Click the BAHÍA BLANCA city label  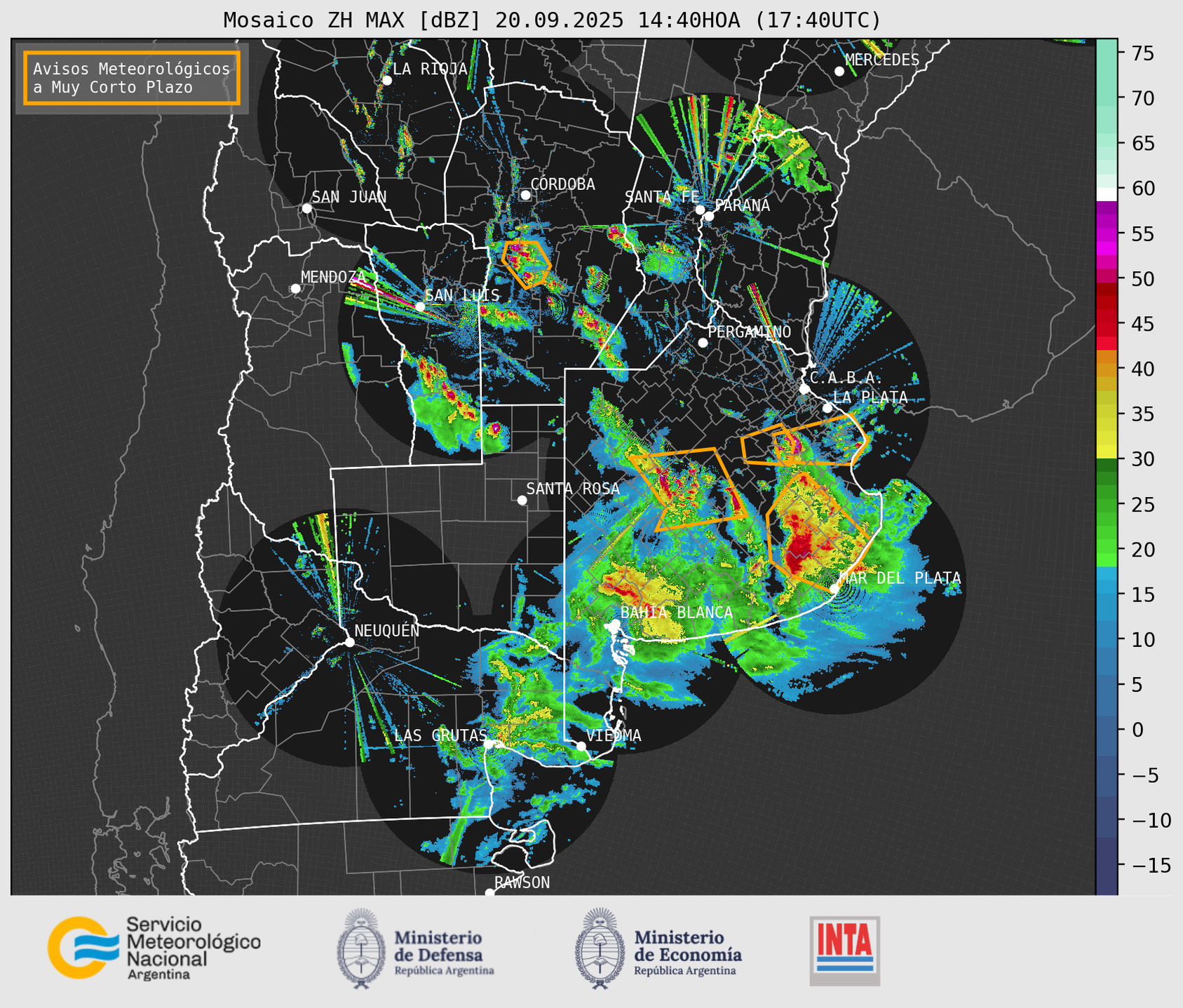pyautogui.click(x=677, y=613)
